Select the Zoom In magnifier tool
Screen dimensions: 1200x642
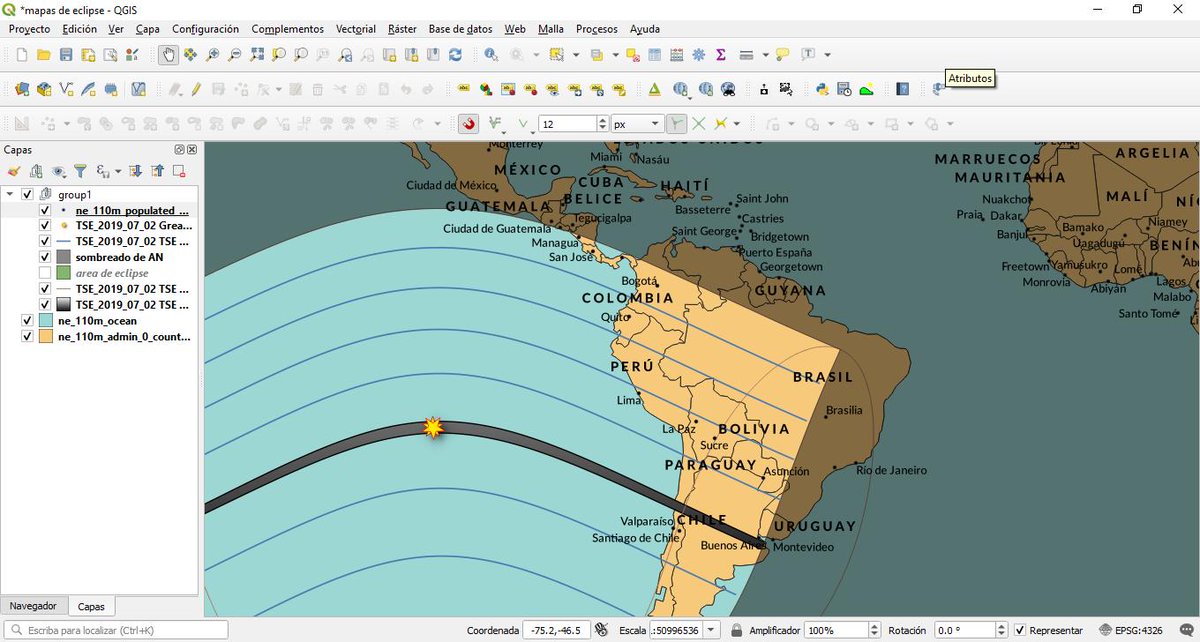point(212,55)
